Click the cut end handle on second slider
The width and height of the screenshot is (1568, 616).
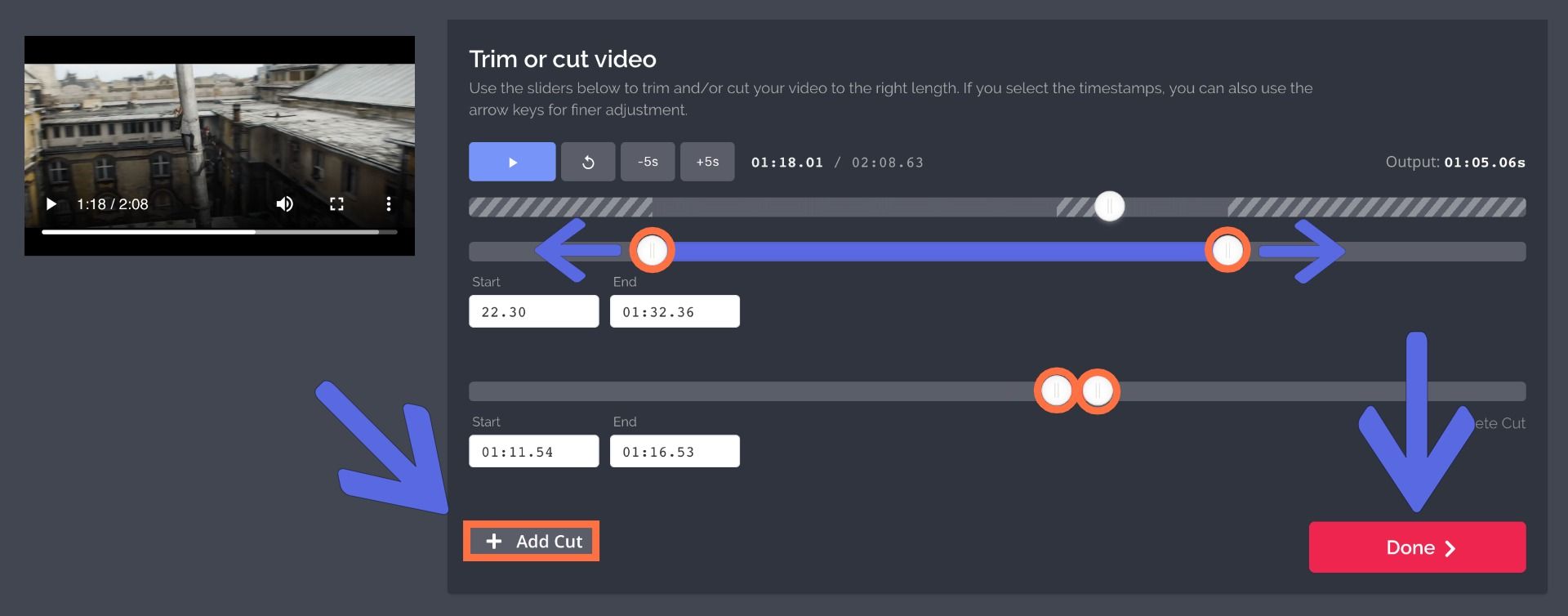pyautogui.click(x=1098, y=391)
